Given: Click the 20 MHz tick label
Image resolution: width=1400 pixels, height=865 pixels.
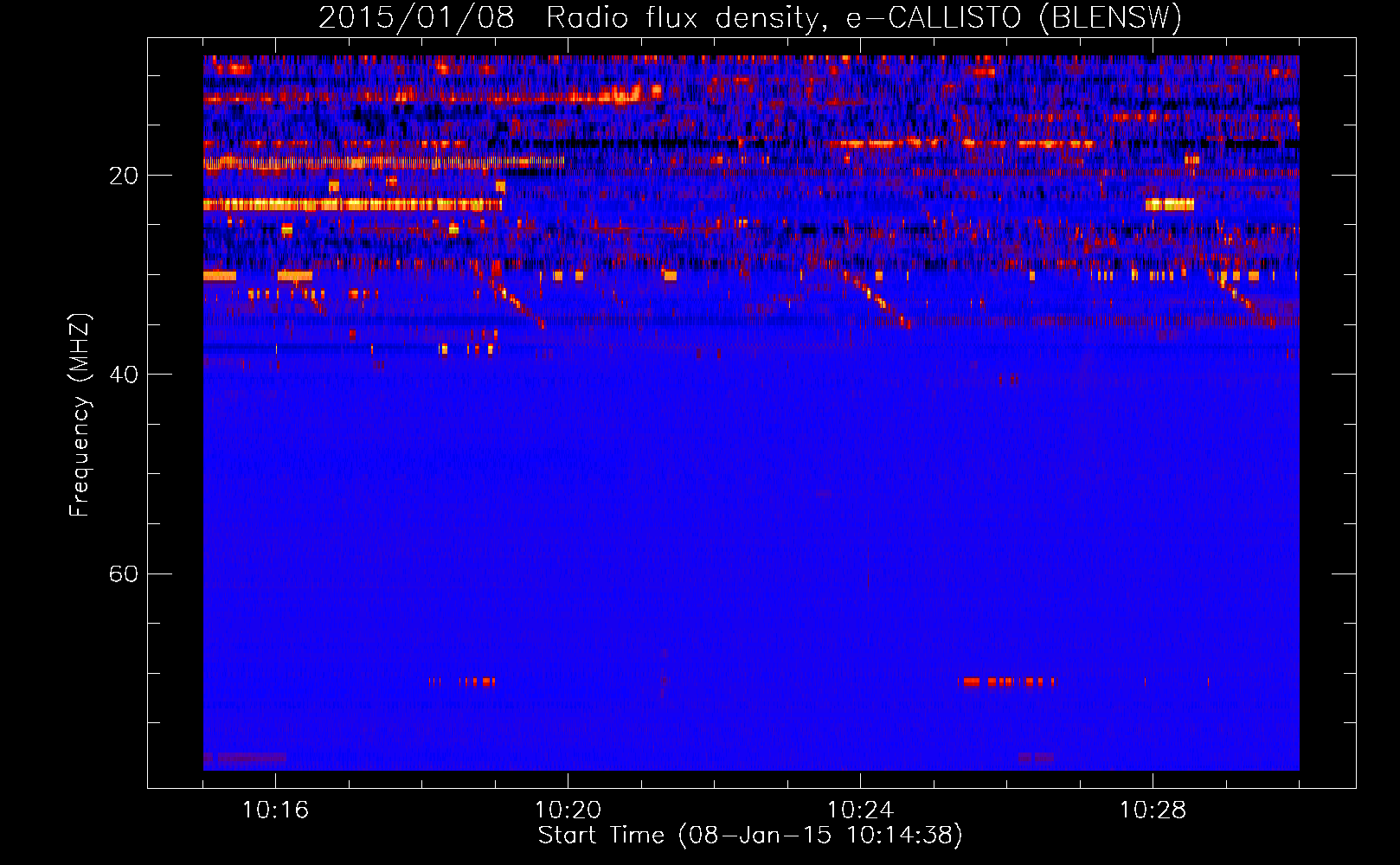Looking at the screenshot, I should point(124,176).
